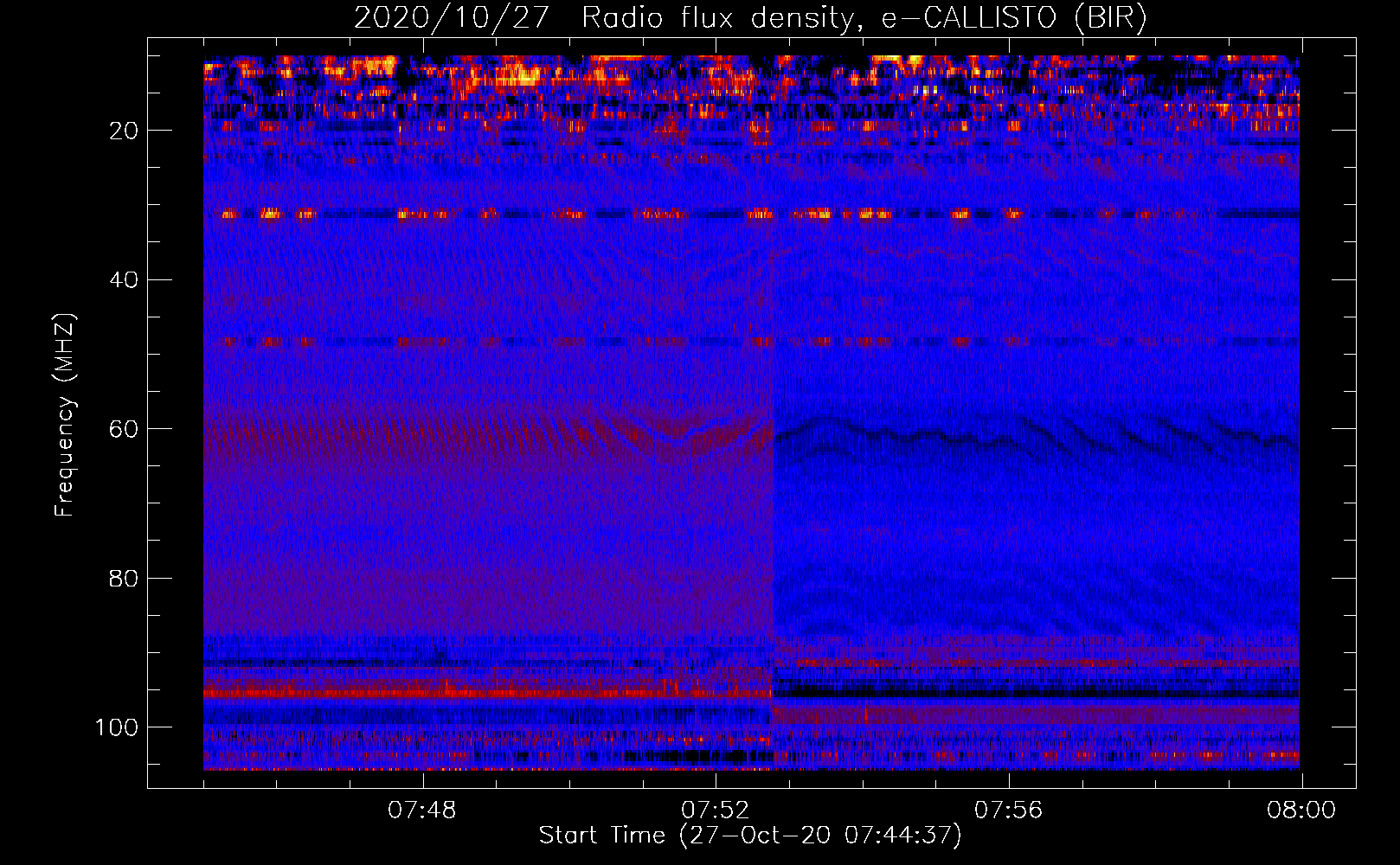The image size is (1400, 865).
Task: Click the 08:00 time tick label
Action: (x=1301, y=811)
